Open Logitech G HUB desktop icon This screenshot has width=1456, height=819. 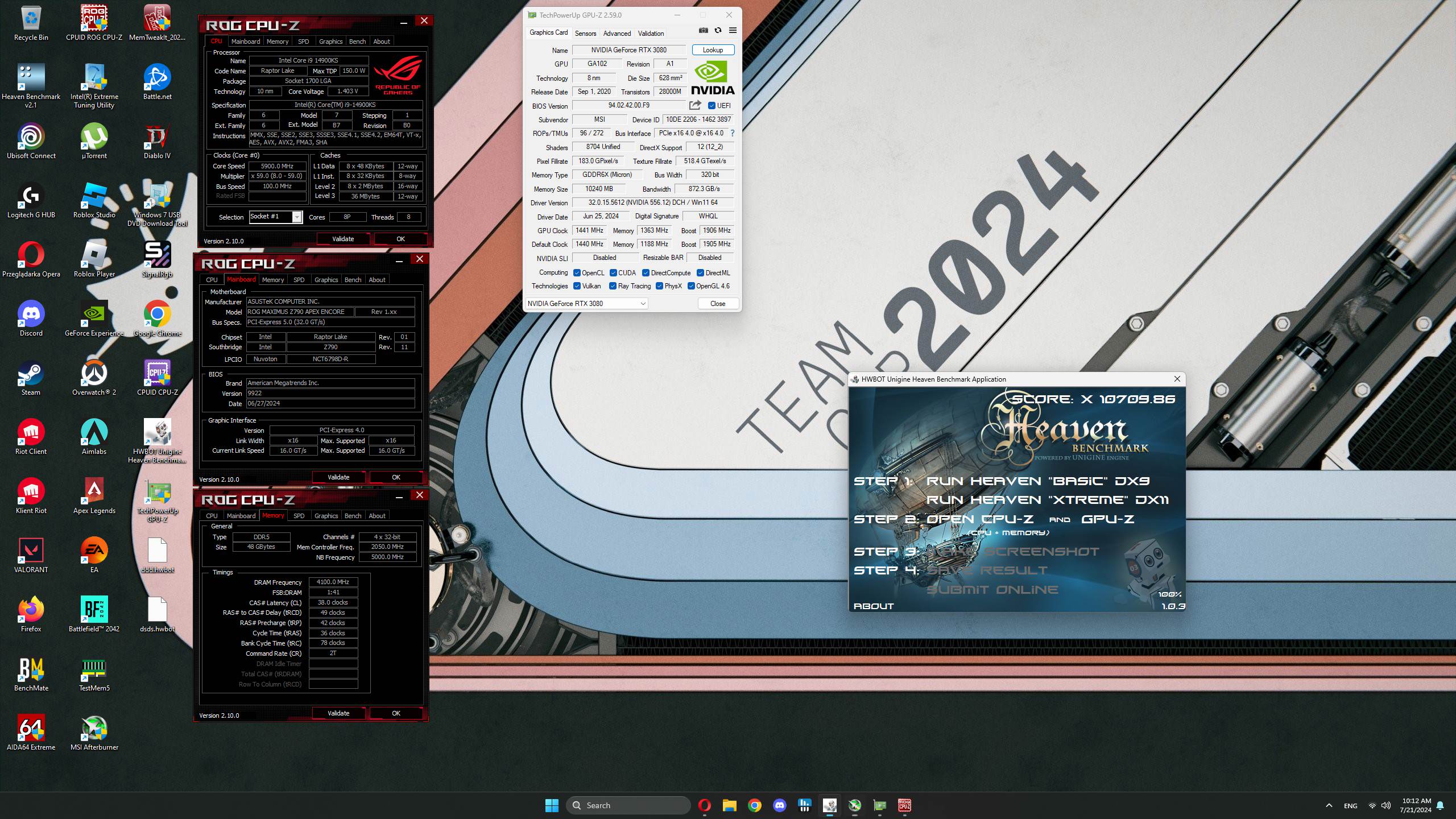pyautogui.click(x=31, y=201)
